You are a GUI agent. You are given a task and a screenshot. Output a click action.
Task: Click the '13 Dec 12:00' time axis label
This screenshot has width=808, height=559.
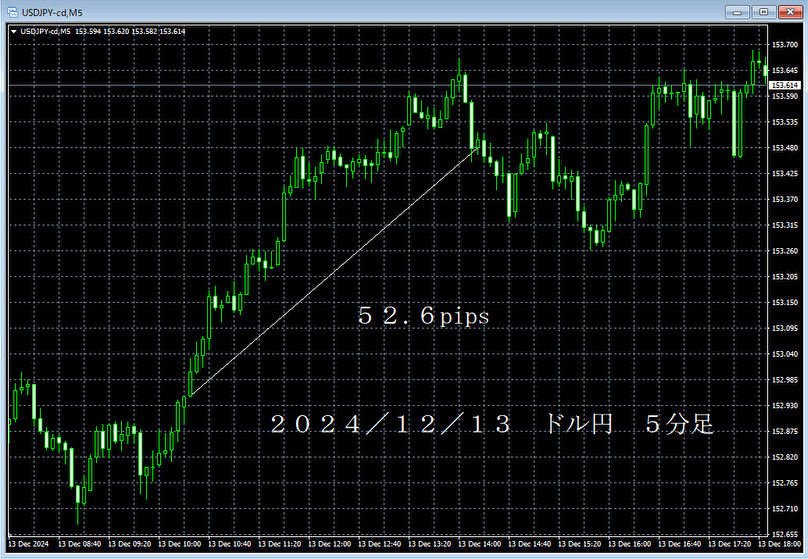pos(329,544)
